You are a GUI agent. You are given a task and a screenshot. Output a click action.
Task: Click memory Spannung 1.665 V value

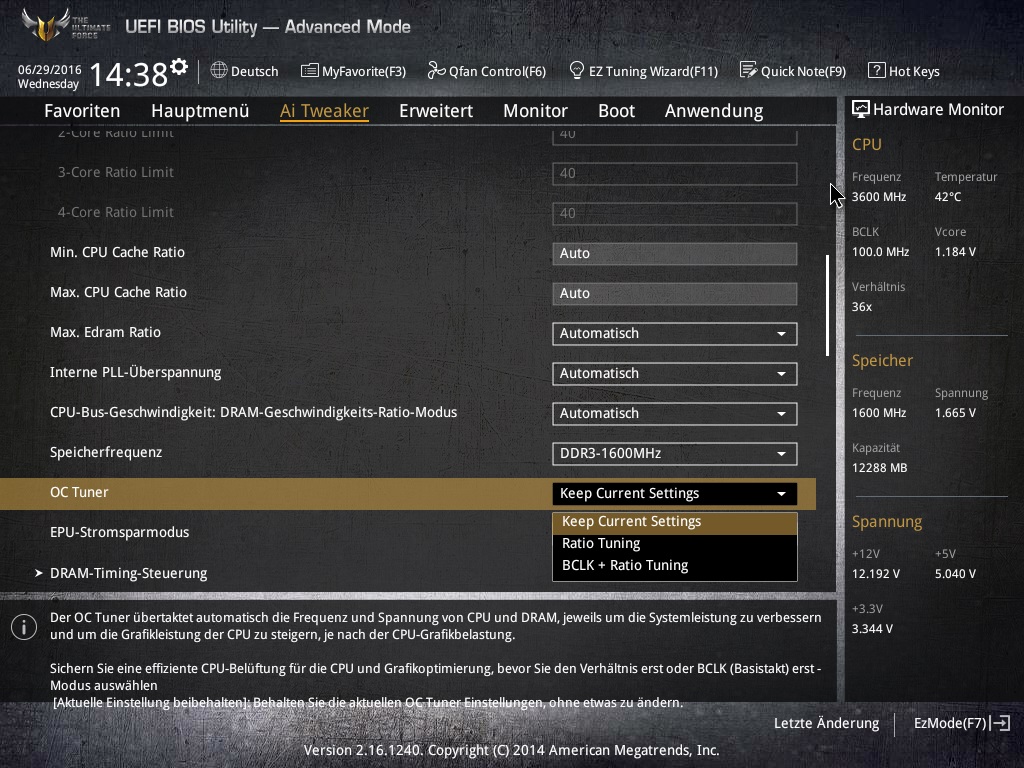pos(955,413)
